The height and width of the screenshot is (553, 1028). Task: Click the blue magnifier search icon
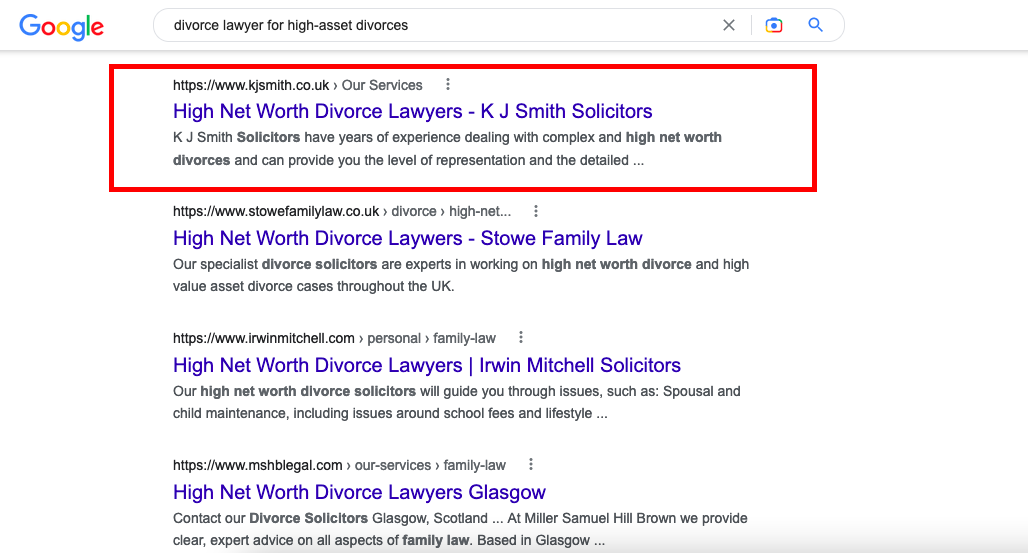(815, 25)
